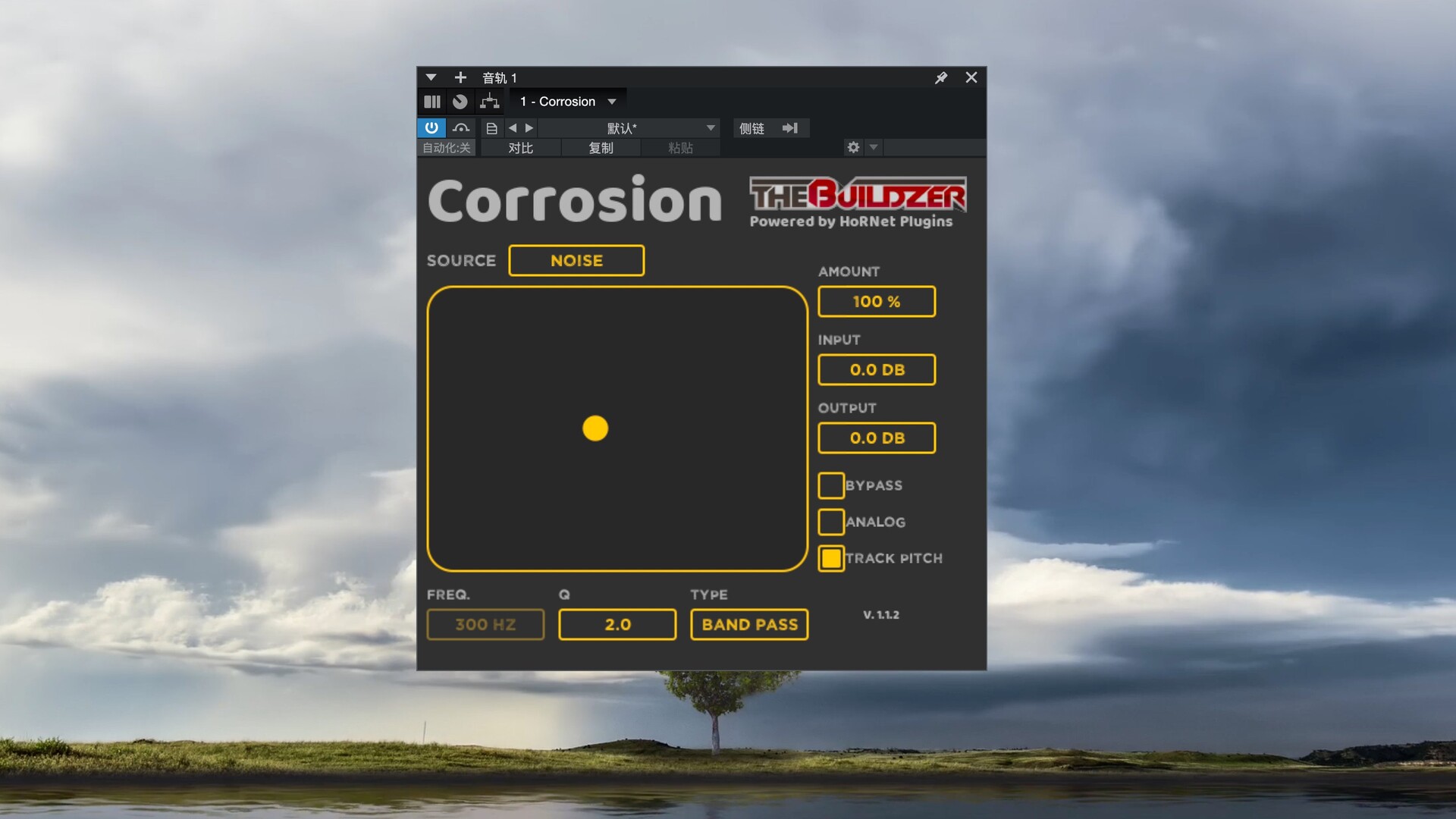Click the Amount 100 % value field
This screenshot has height=819, width=1456.
[x=877, y=301]
